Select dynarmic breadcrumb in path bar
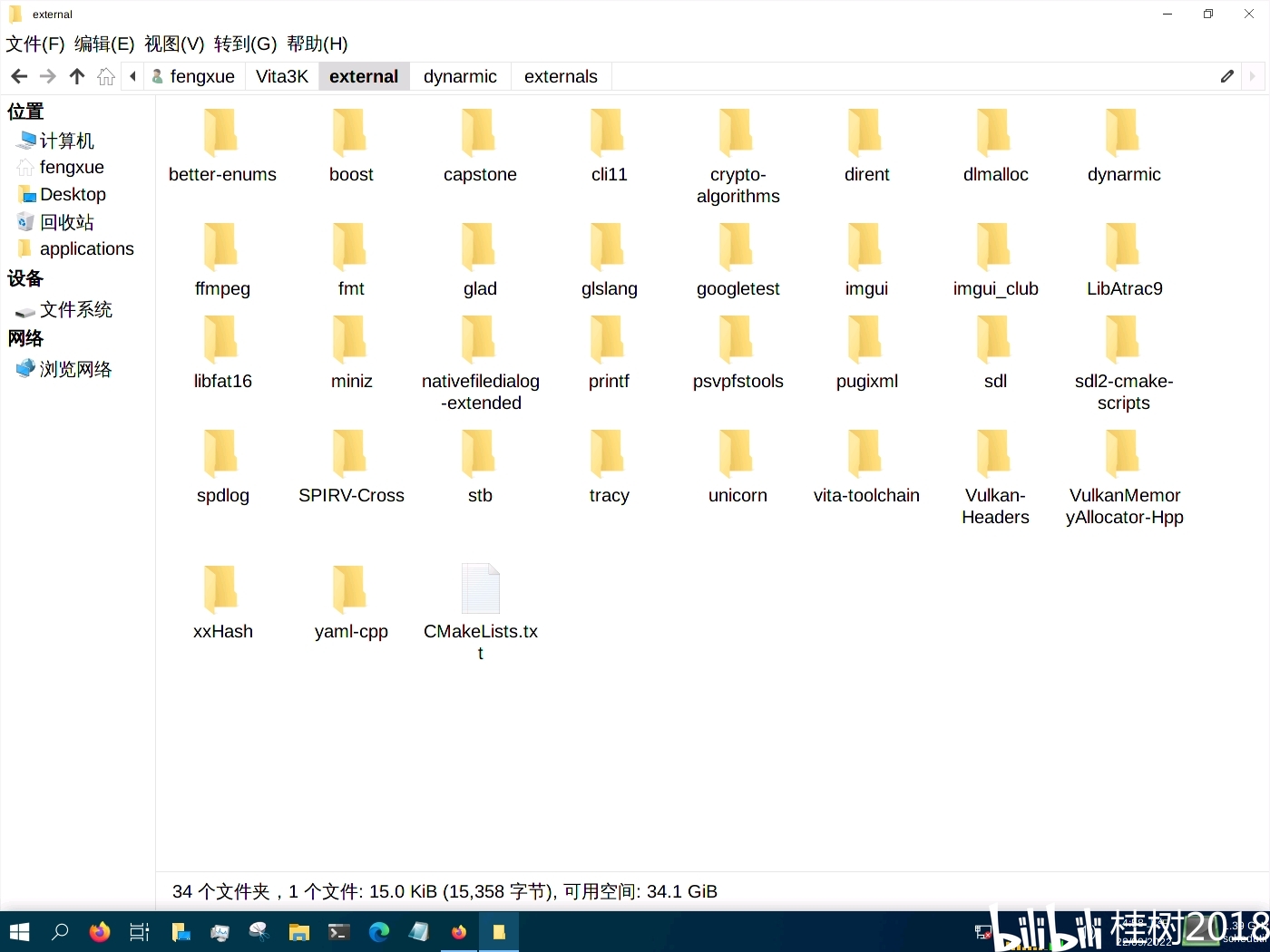The image size is (1270, 952). (460, 76)
